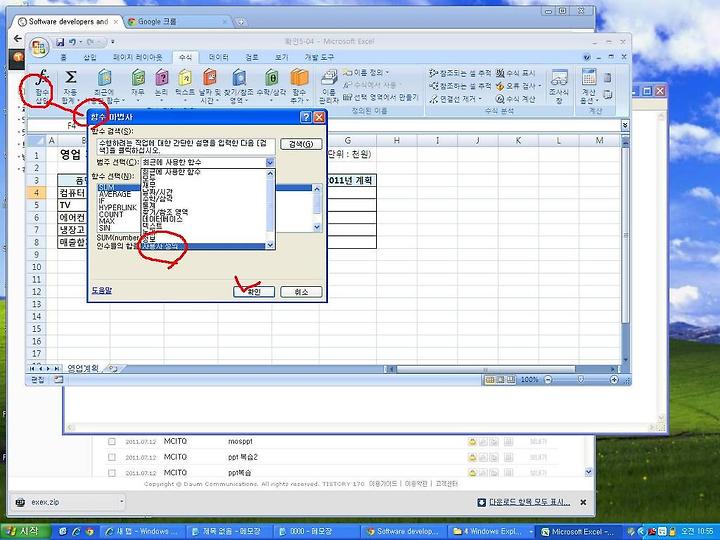Click Show Formulas in formula auditing
The image size is (720, 540).
[x=516, y=73]
